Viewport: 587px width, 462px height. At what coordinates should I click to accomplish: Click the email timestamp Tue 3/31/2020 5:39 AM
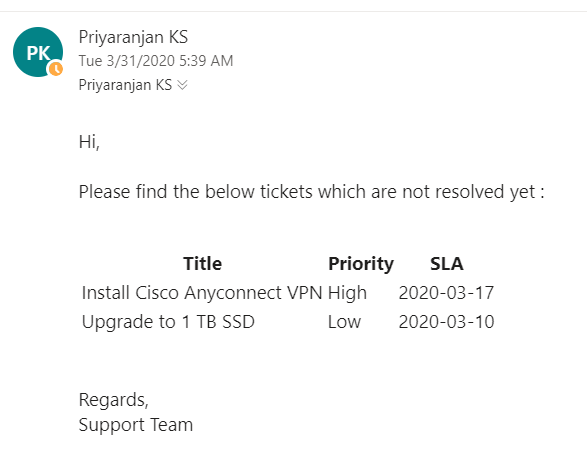tap(156, 61)
